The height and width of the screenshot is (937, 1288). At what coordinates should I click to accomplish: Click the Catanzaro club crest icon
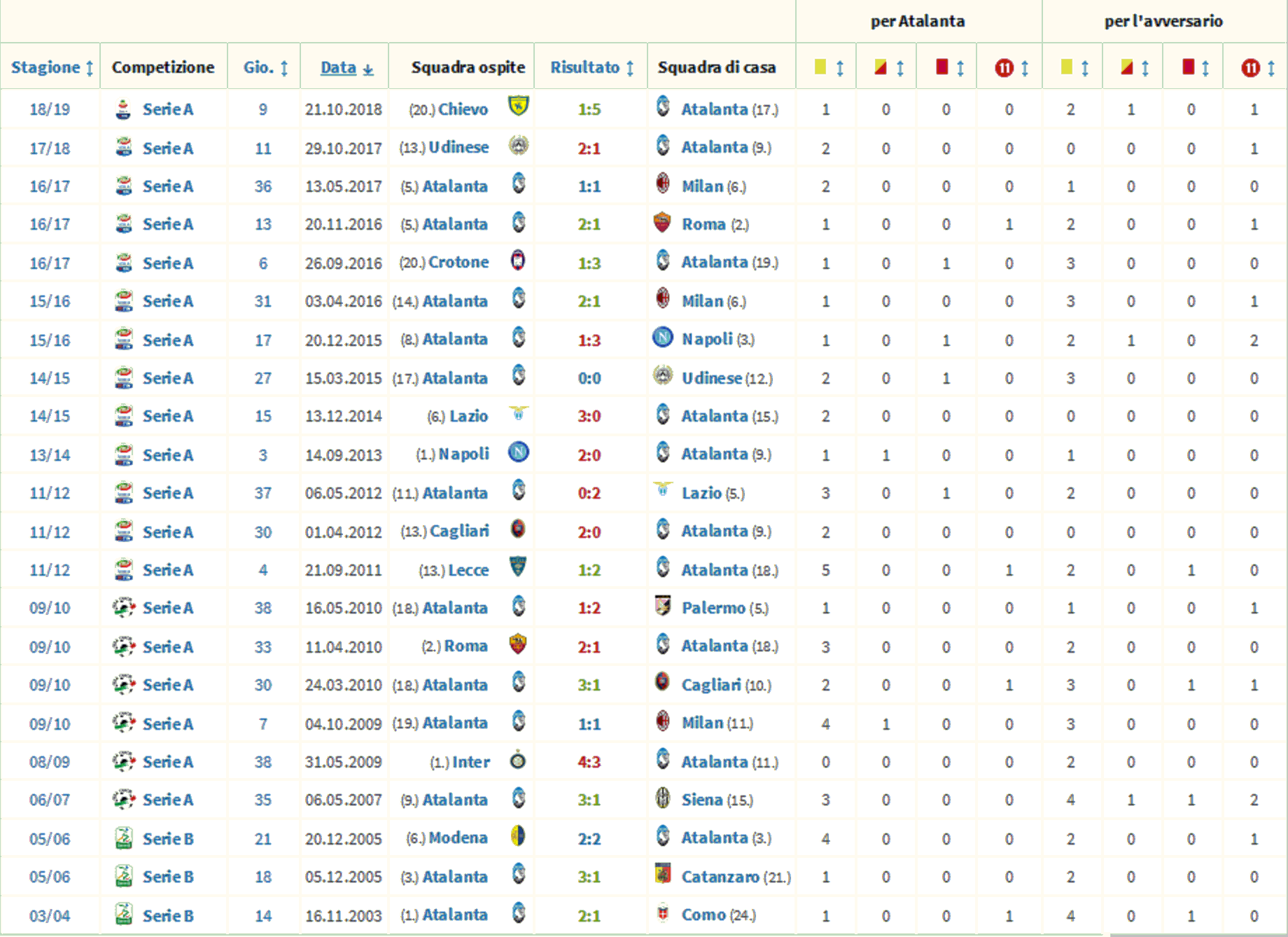tap(662, 875)
